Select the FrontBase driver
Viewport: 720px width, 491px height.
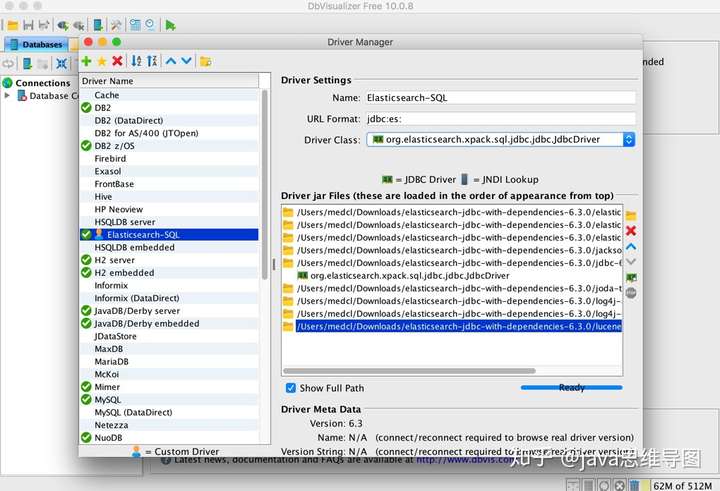click(169, 184)
